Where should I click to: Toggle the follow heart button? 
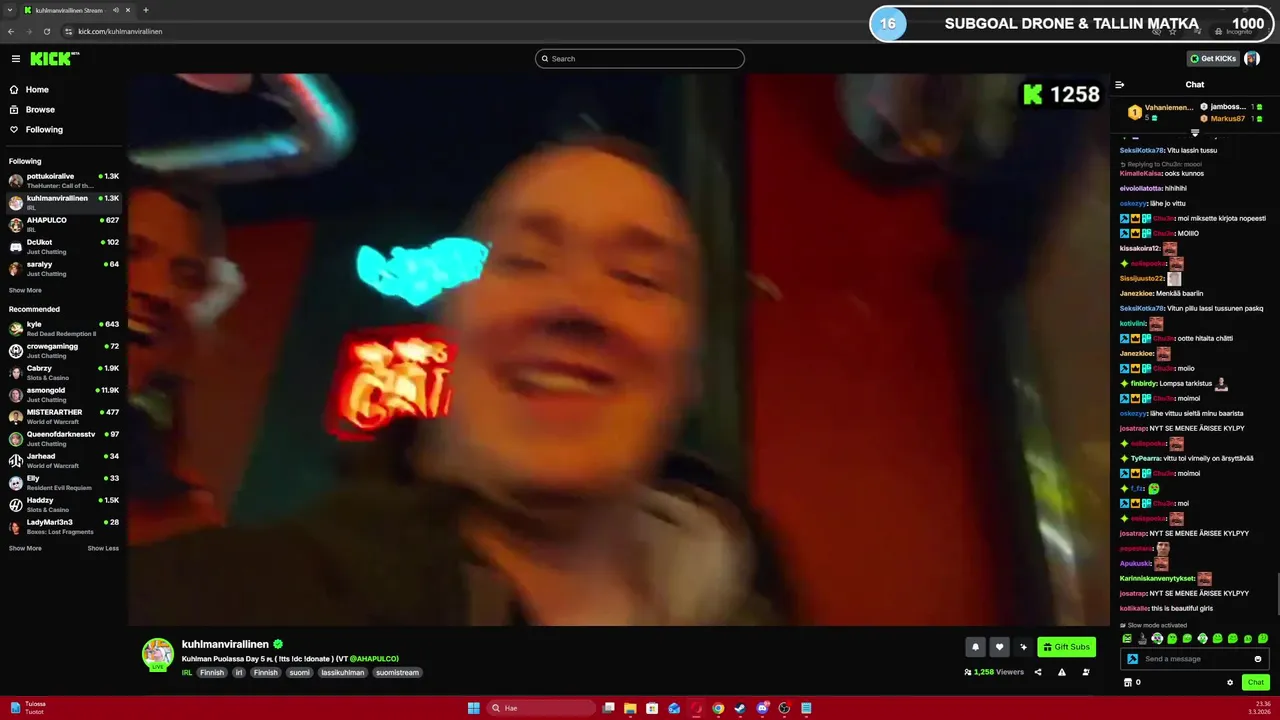pos(999,647)
